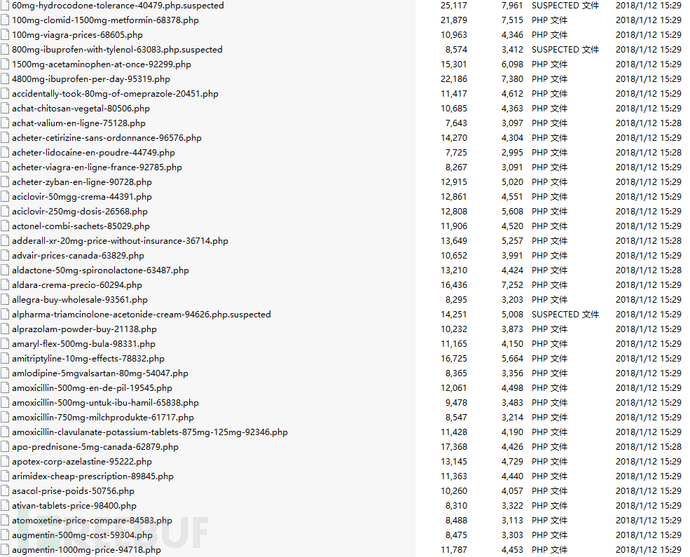Screen dimensions: 690x557
Task: Select acheter-viagra-en-ligne-france-92785.php
Action: 97,167
